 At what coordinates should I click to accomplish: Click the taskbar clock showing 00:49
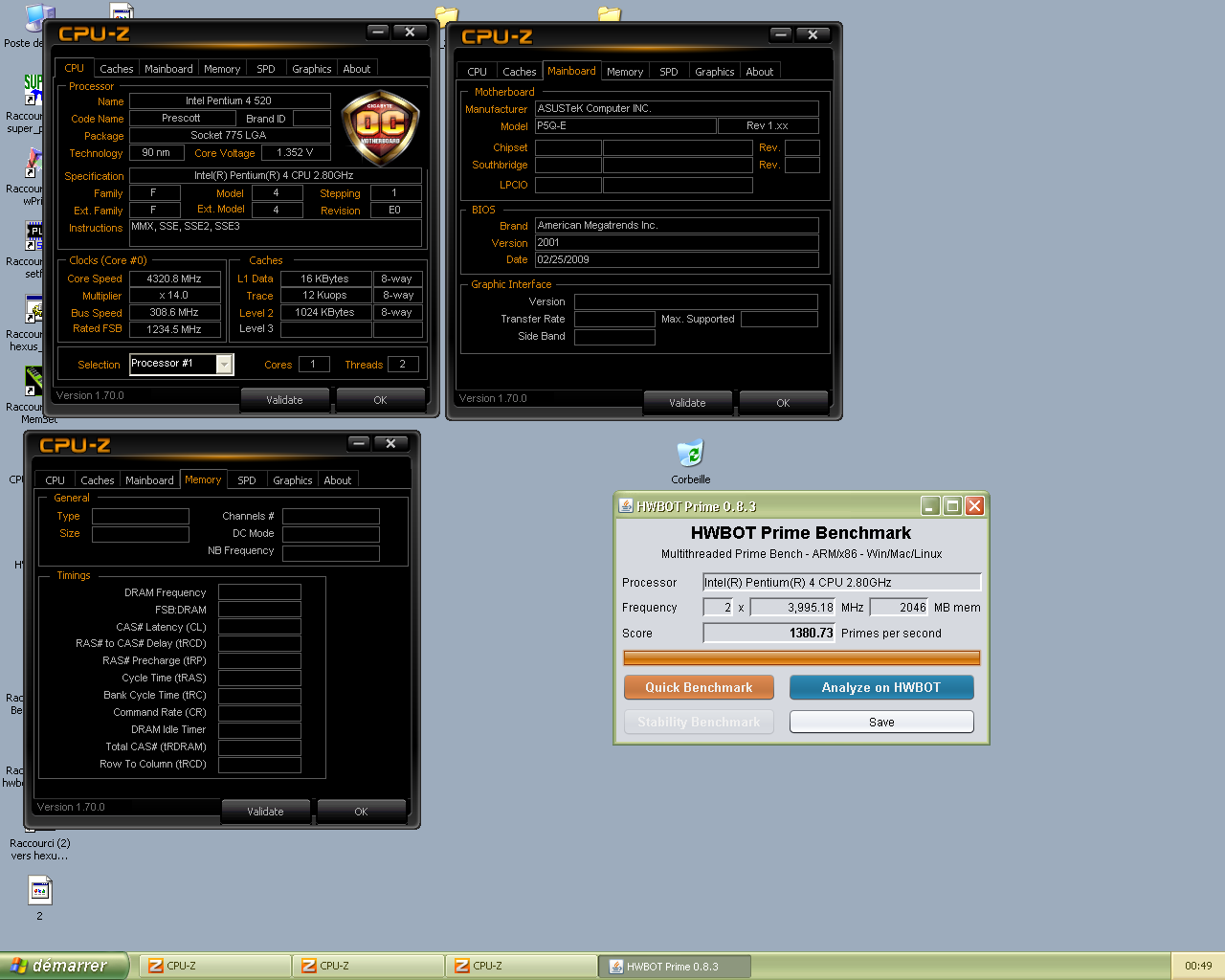click(x=1198, y=966)
